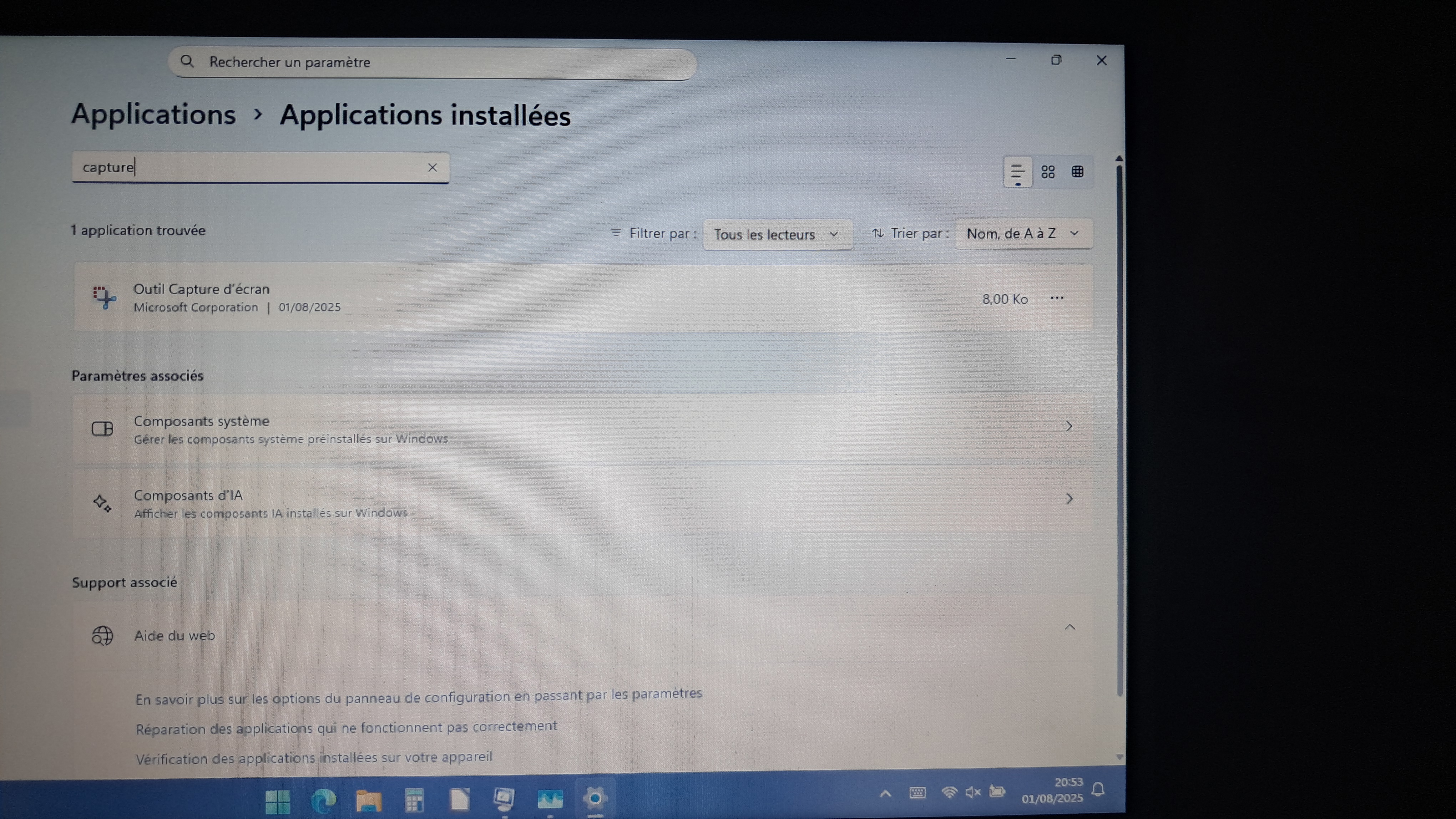
Task: Click the chevron on the Composants d'IA row
Action: pos(1070,499)
